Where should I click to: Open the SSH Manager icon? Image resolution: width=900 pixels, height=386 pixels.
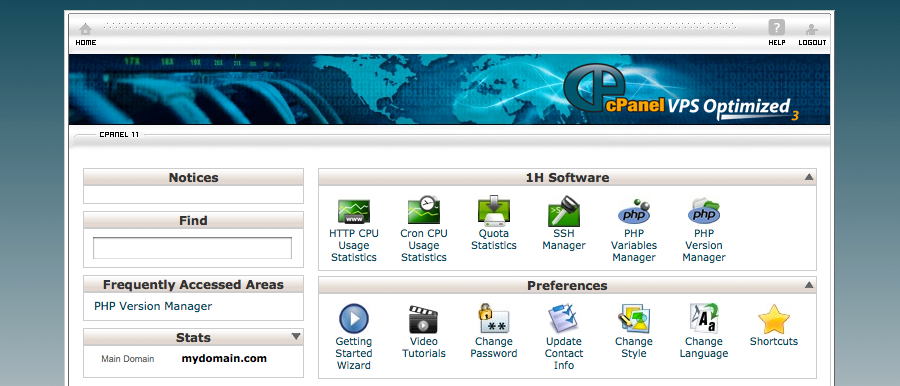tap(564, 211)
